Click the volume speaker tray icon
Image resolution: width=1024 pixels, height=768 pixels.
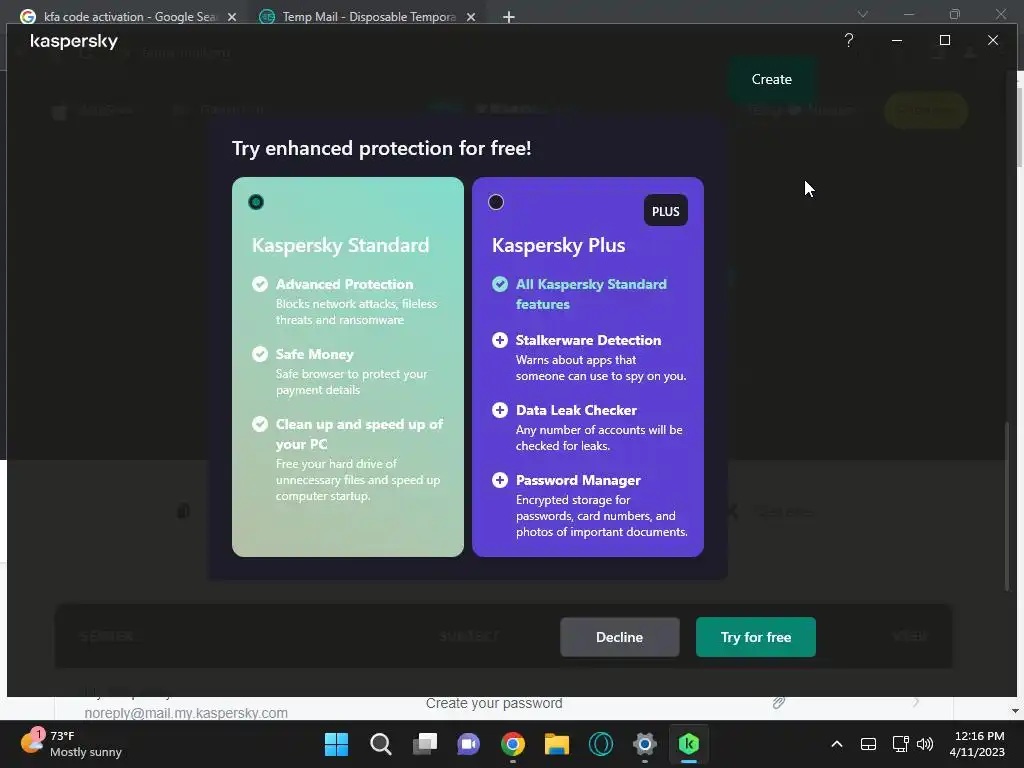pos(925,744)
